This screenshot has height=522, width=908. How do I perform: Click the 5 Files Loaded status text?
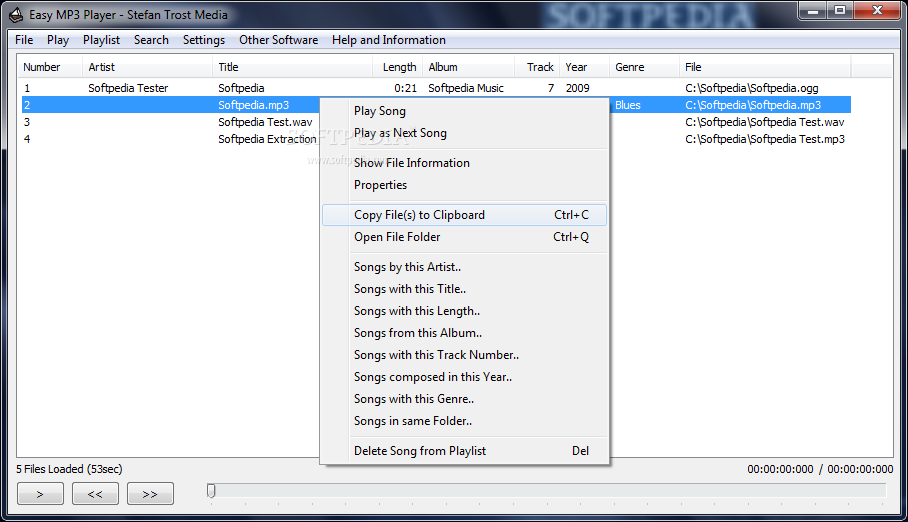69,469
